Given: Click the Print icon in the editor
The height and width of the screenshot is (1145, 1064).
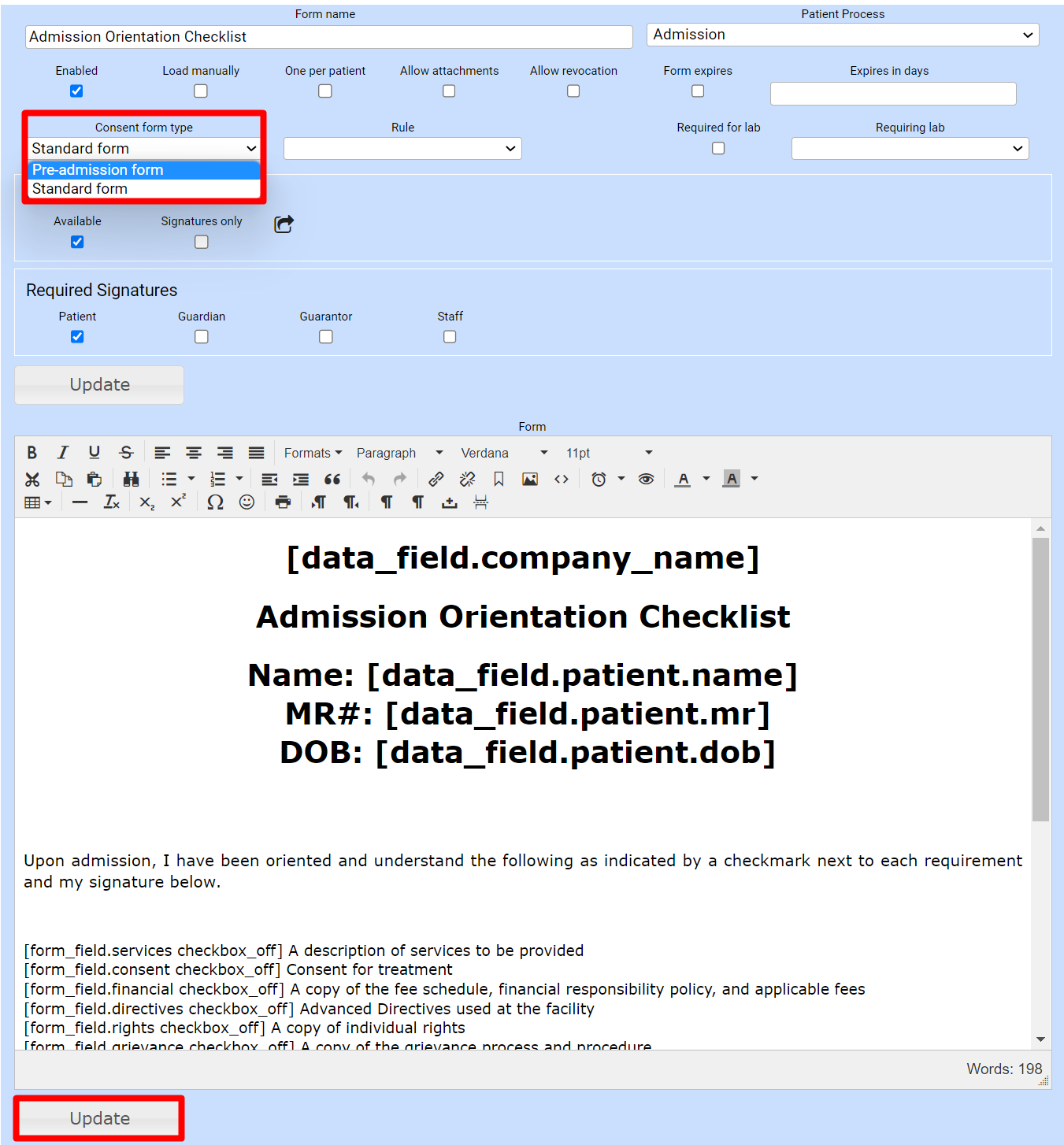Looking at the screenshot, I should click(281, 502).
